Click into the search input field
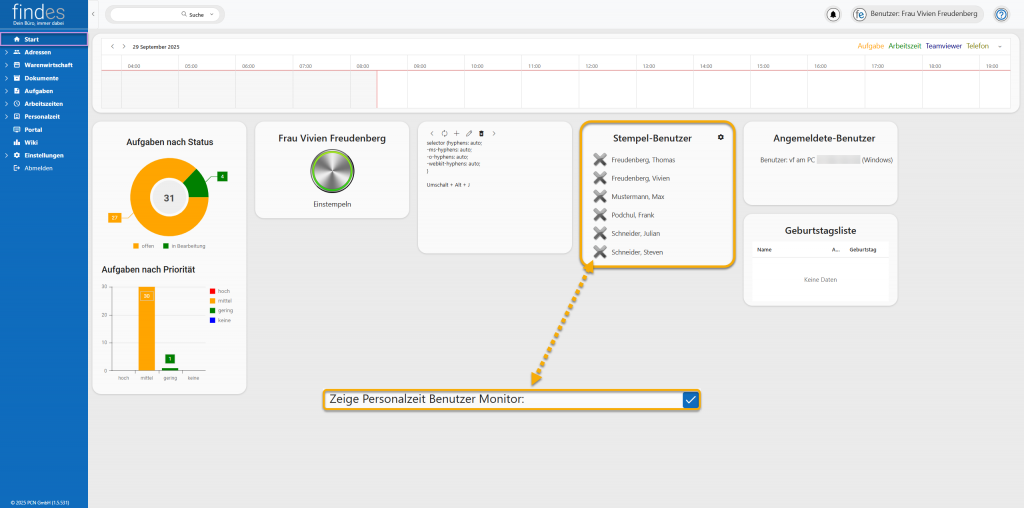Screen dimensions: 1024x508 (x=145, y=15)
